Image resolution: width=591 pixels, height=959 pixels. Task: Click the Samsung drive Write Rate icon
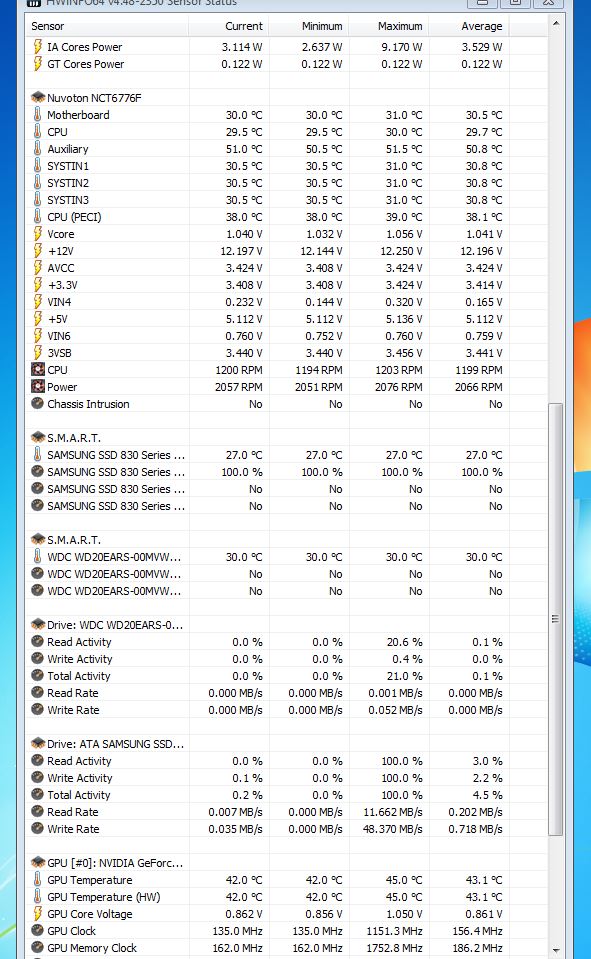(37, 829)
